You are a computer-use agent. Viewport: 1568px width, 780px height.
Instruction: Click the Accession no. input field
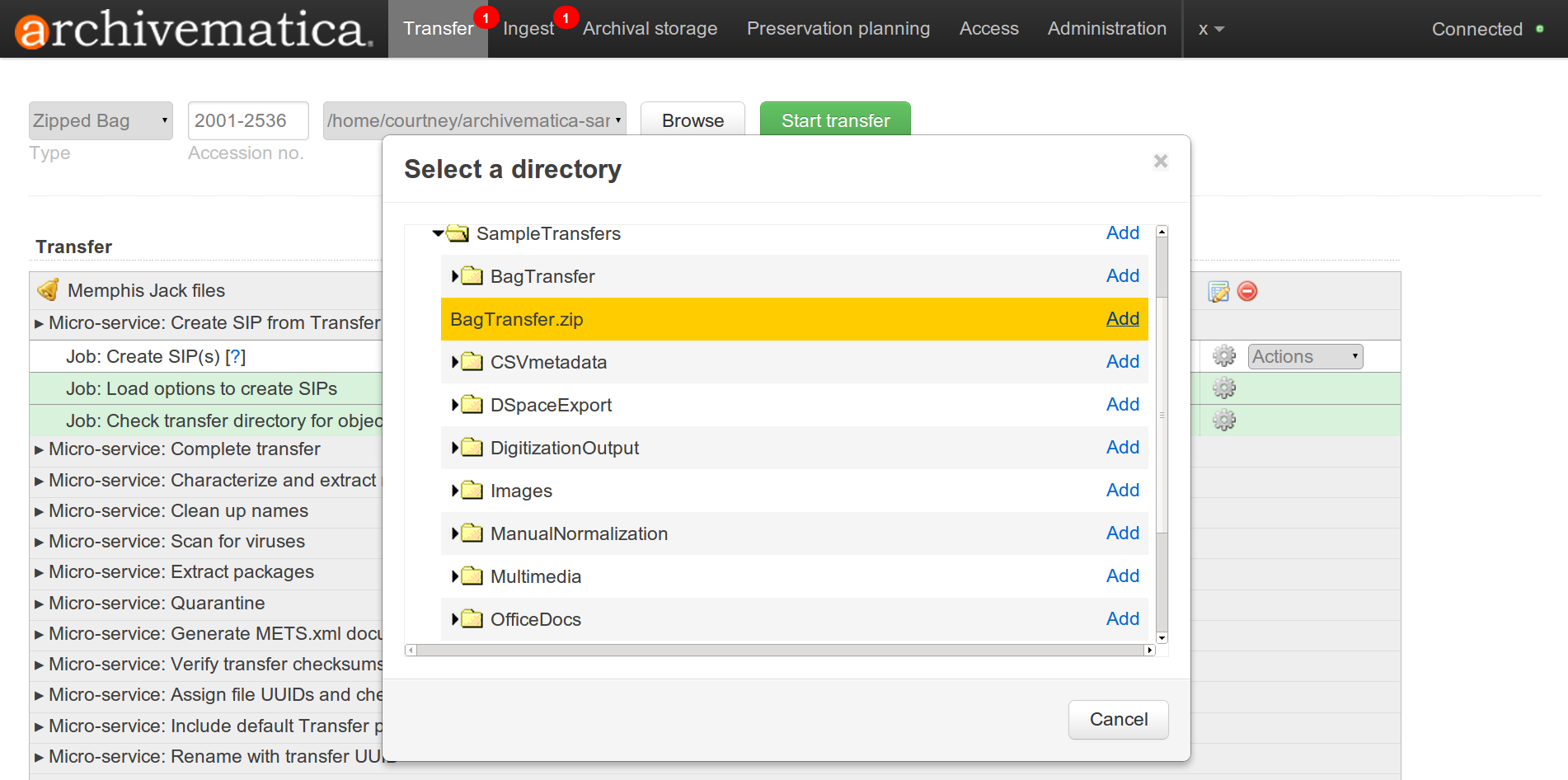coord(248,121)
